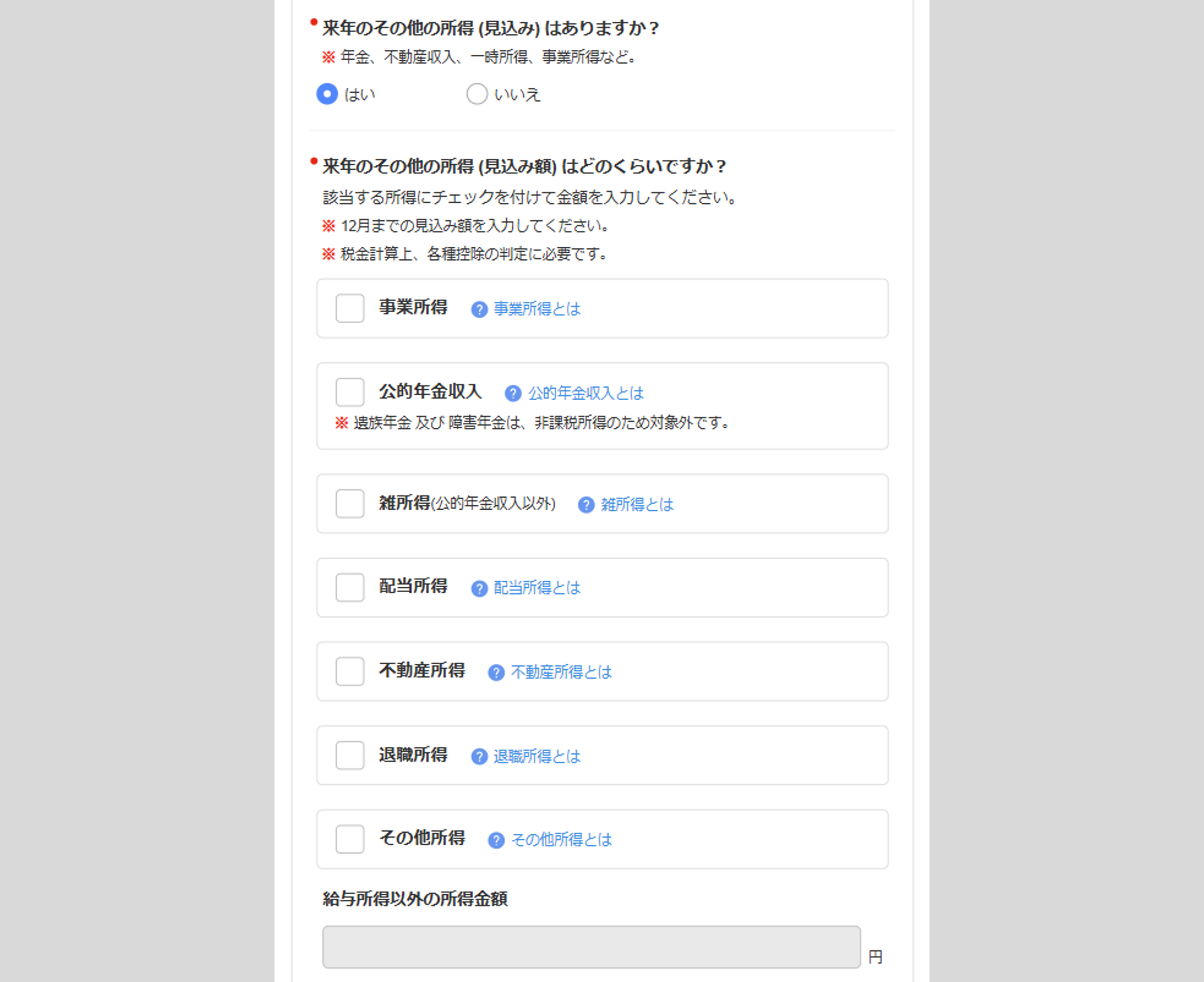Click help icon beside 事業所得とは
The height and width of the screenshot is (982, 1204).
479,309
